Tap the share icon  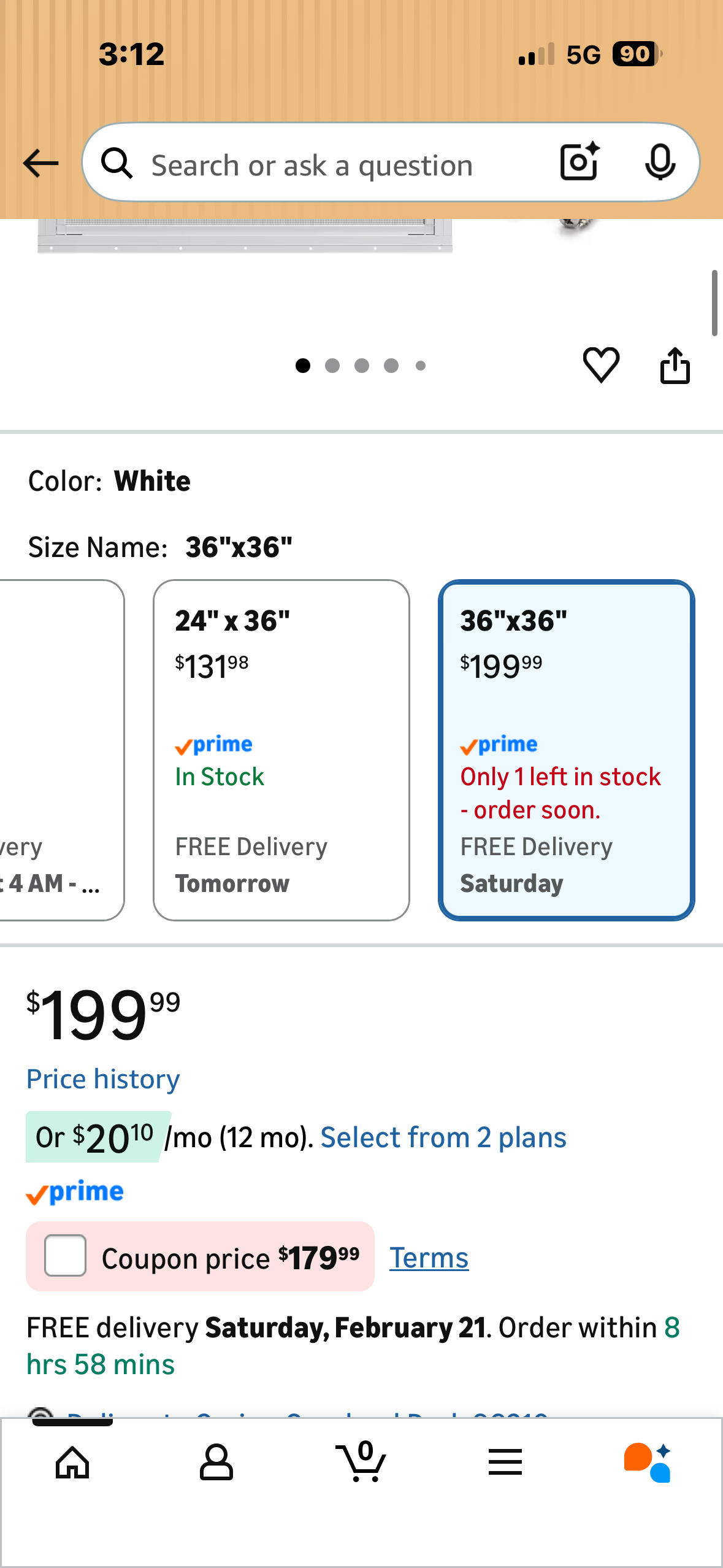(x=675, y=366)
